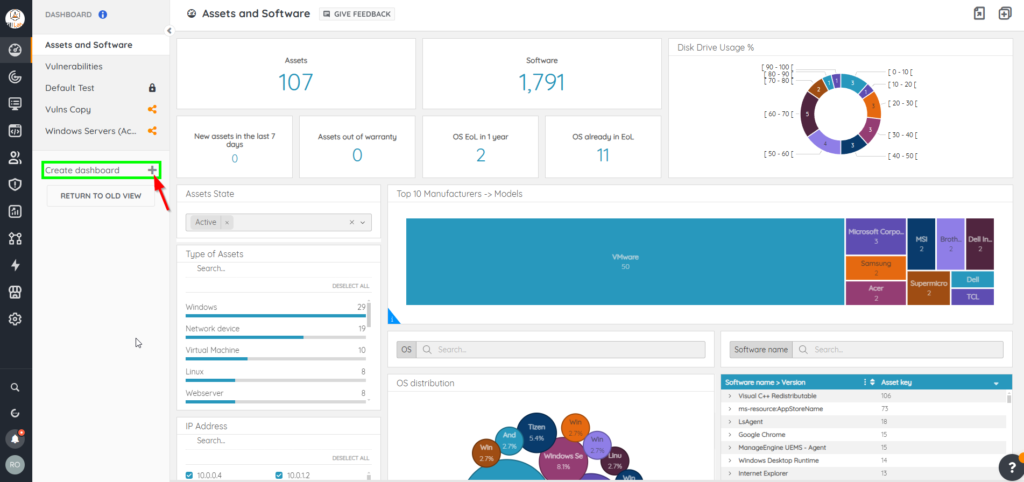Click the lightning bolt icon in left rail
The height and width of the screenshot is (482, 1024).
coord(16,265)
